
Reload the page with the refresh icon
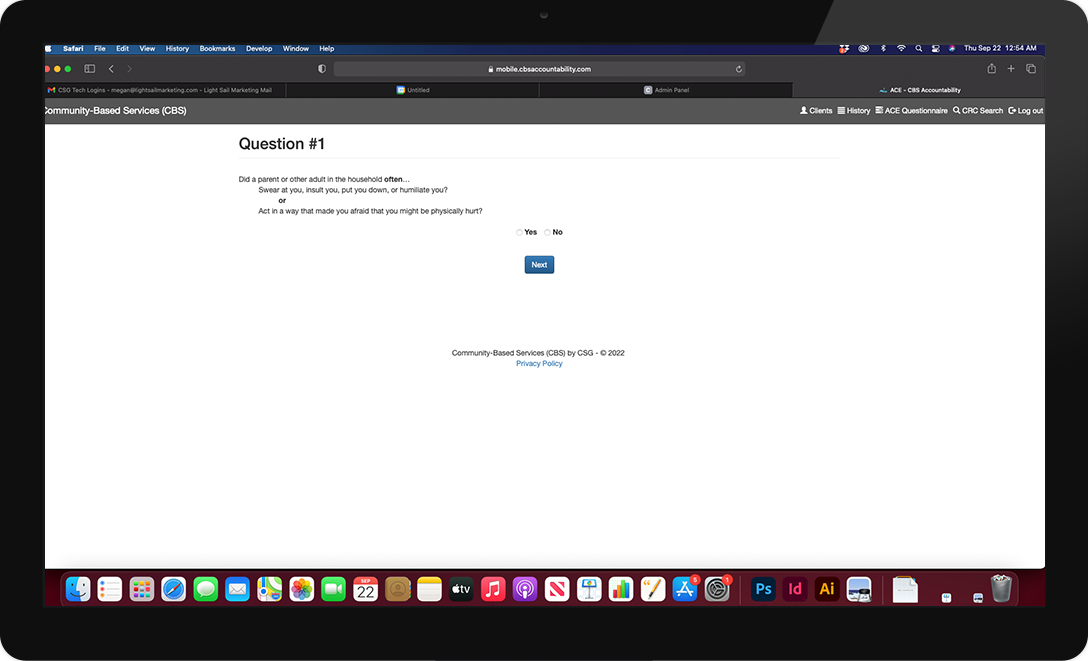(x=739, y=69)
